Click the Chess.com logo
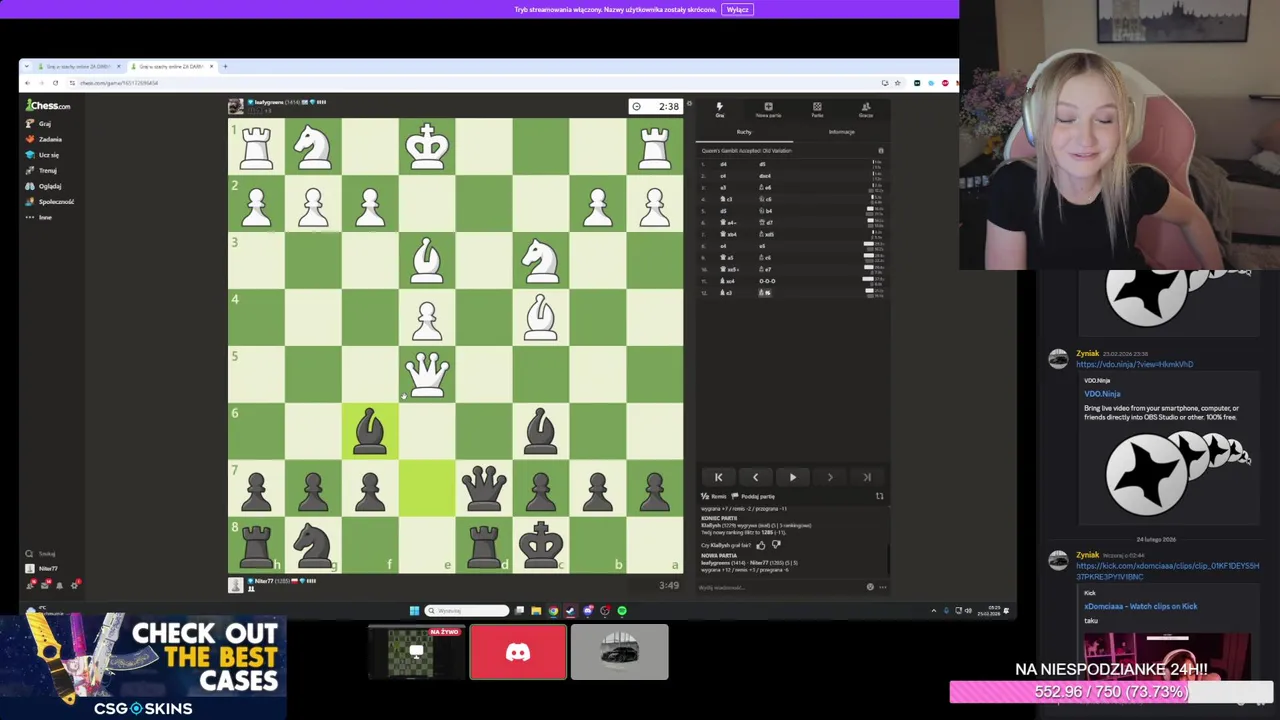This screenshot has height=720, width=1280. pyautogui.click(x=48, y=106)
